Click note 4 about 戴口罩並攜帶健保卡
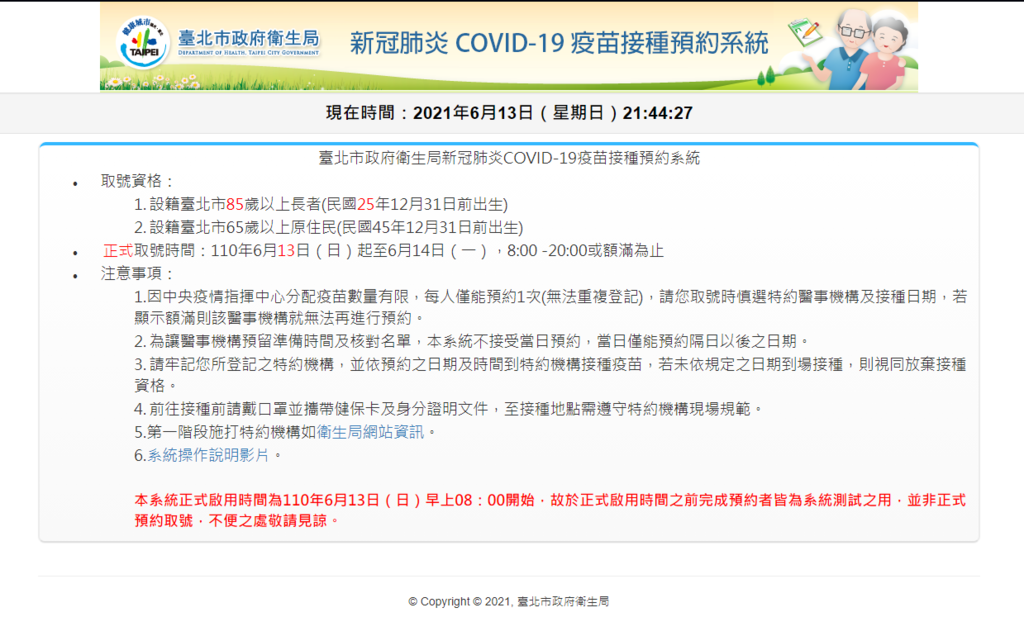Screen dimensions: 1024x636 coord(449,409)
